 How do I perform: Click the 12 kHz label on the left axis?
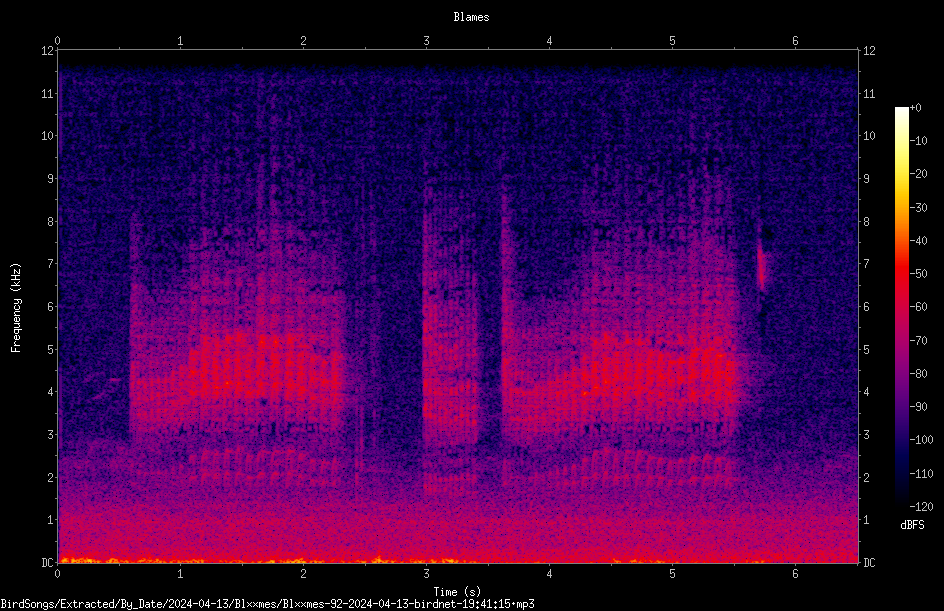tap(48, 51)
